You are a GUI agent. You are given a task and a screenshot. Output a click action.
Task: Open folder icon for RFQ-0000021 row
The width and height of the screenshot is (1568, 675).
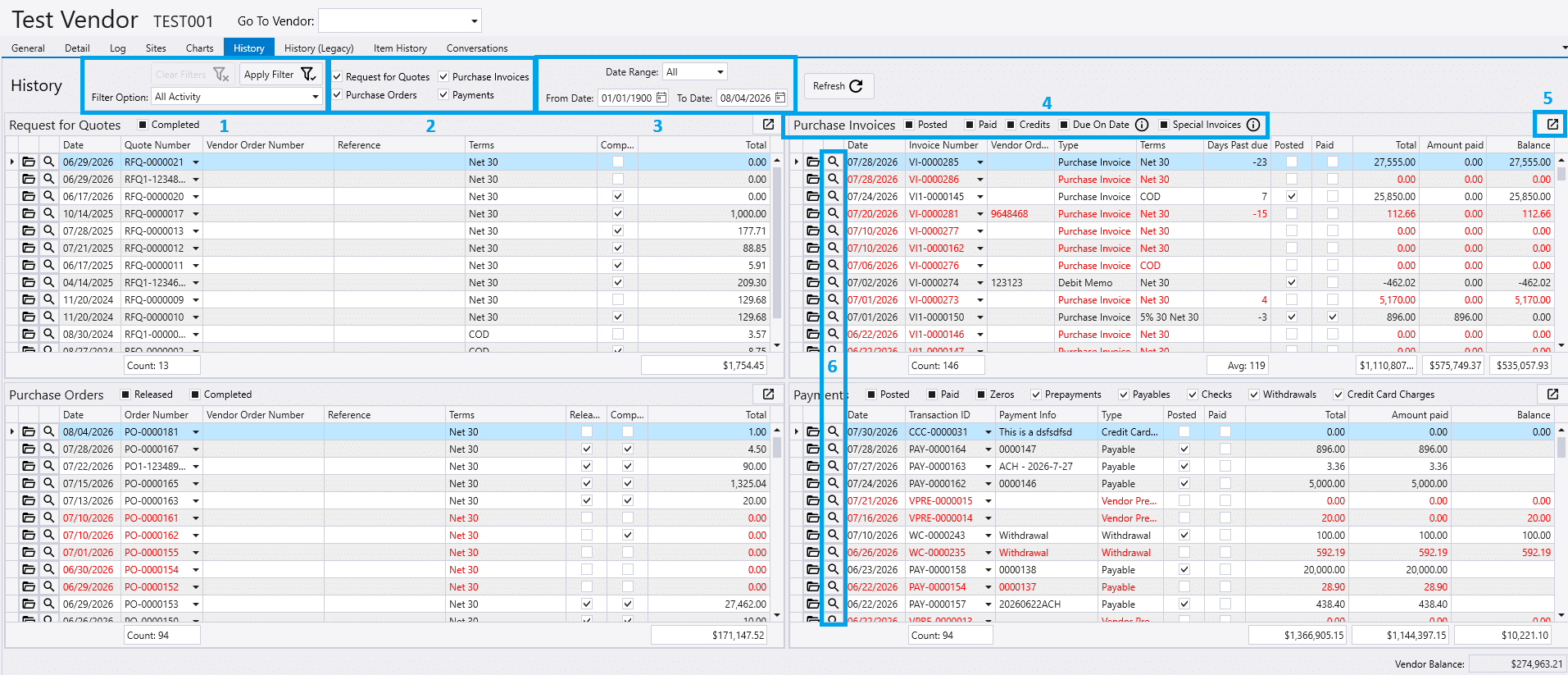pos(29,162)
